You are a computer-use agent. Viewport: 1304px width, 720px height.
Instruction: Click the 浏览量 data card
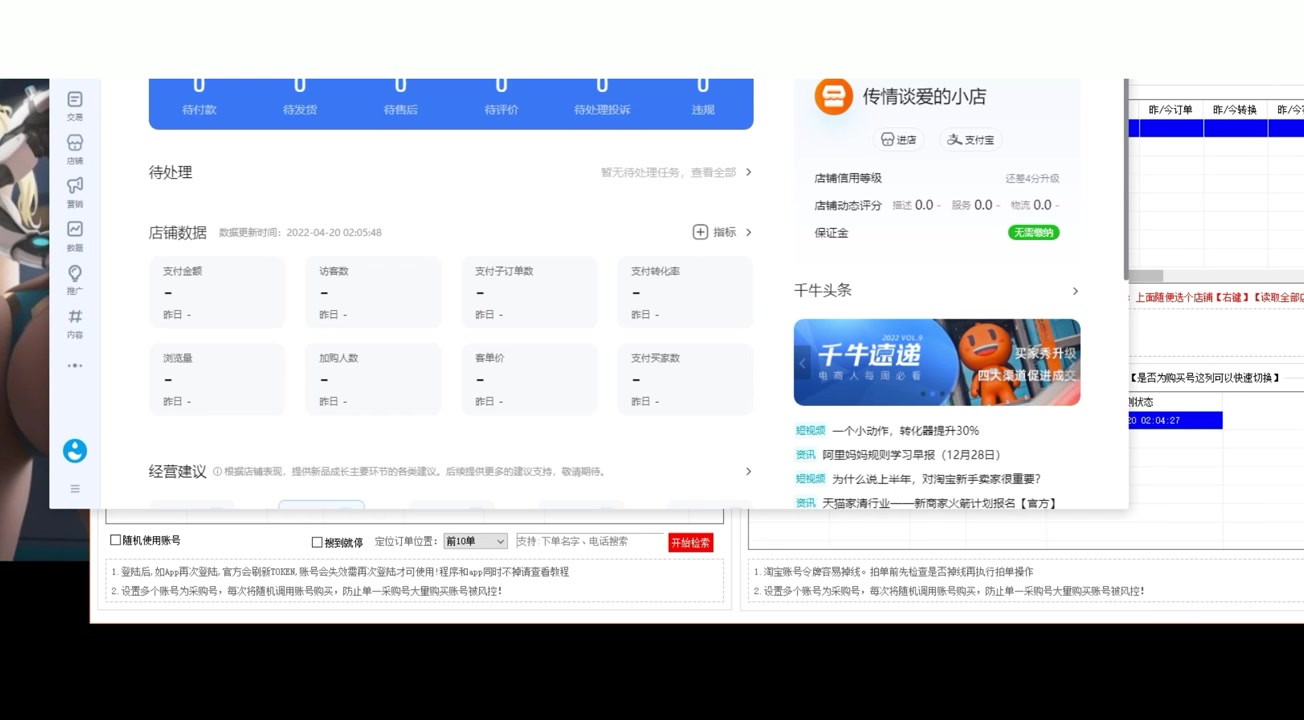click(x=217, y=379)
